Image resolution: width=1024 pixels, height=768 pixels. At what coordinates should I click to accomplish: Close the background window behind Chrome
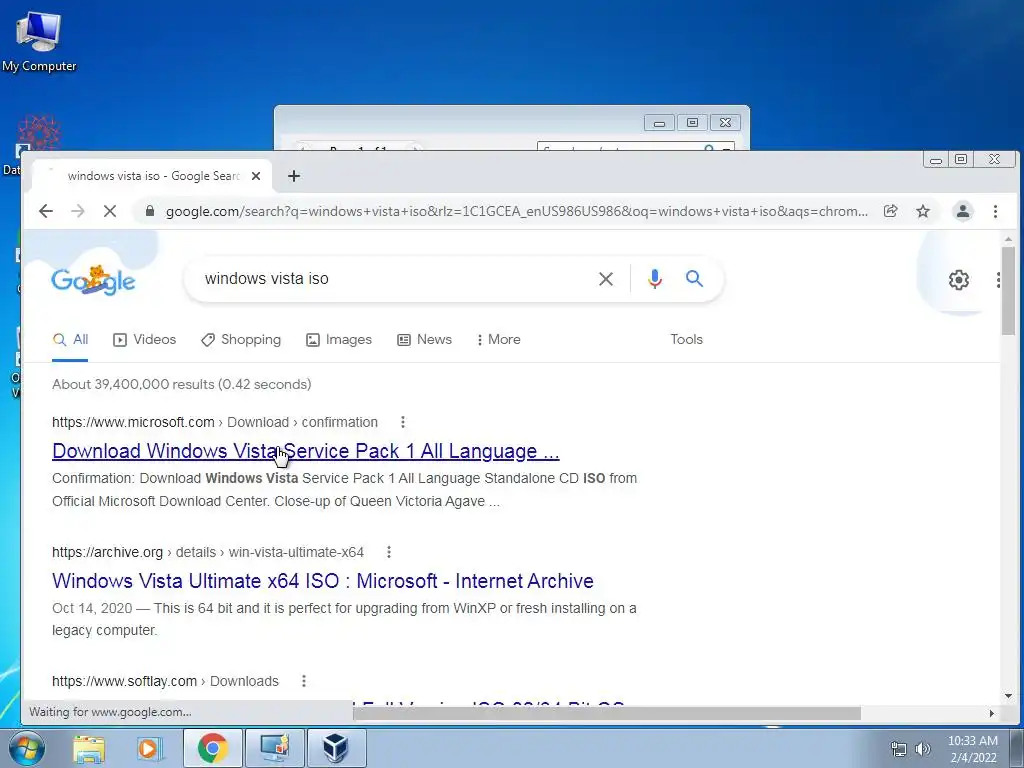(725, 123)
